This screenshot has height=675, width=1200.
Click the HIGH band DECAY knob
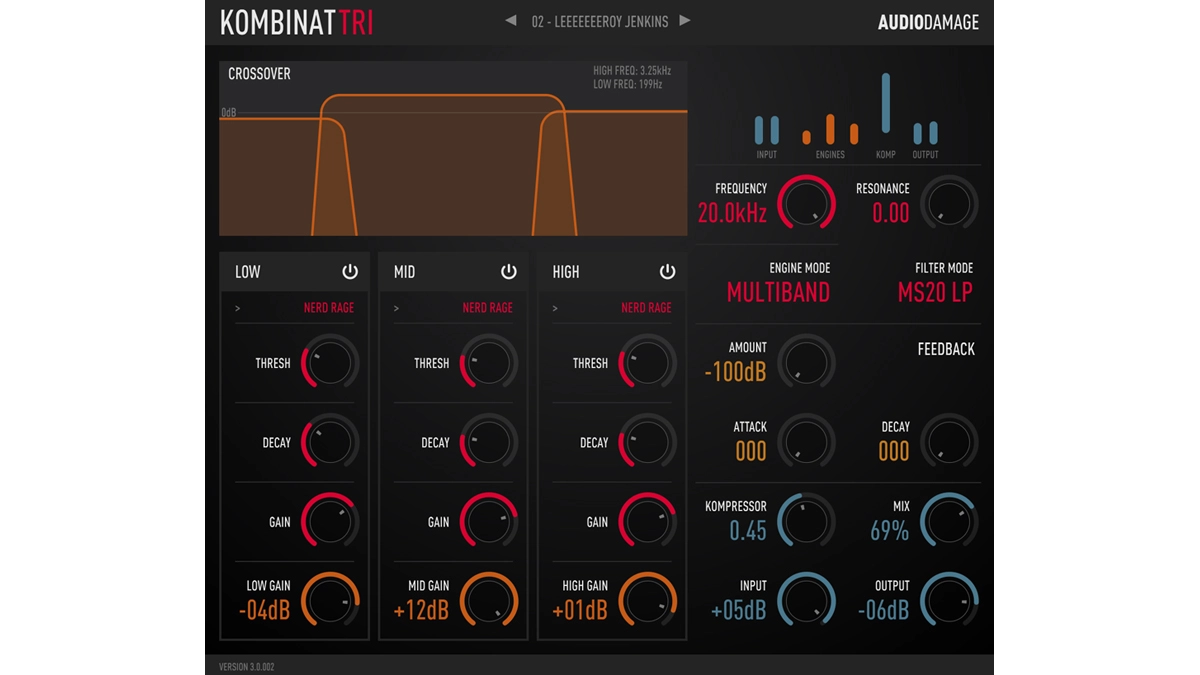tap(648, 442)
